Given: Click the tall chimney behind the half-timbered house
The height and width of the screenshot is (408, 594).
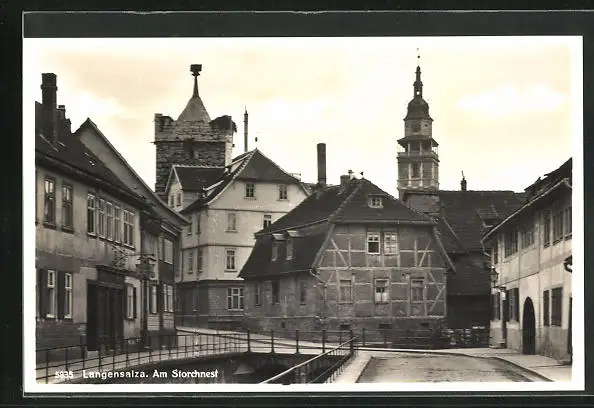Looking at the screenshot, I should point(322,164).
